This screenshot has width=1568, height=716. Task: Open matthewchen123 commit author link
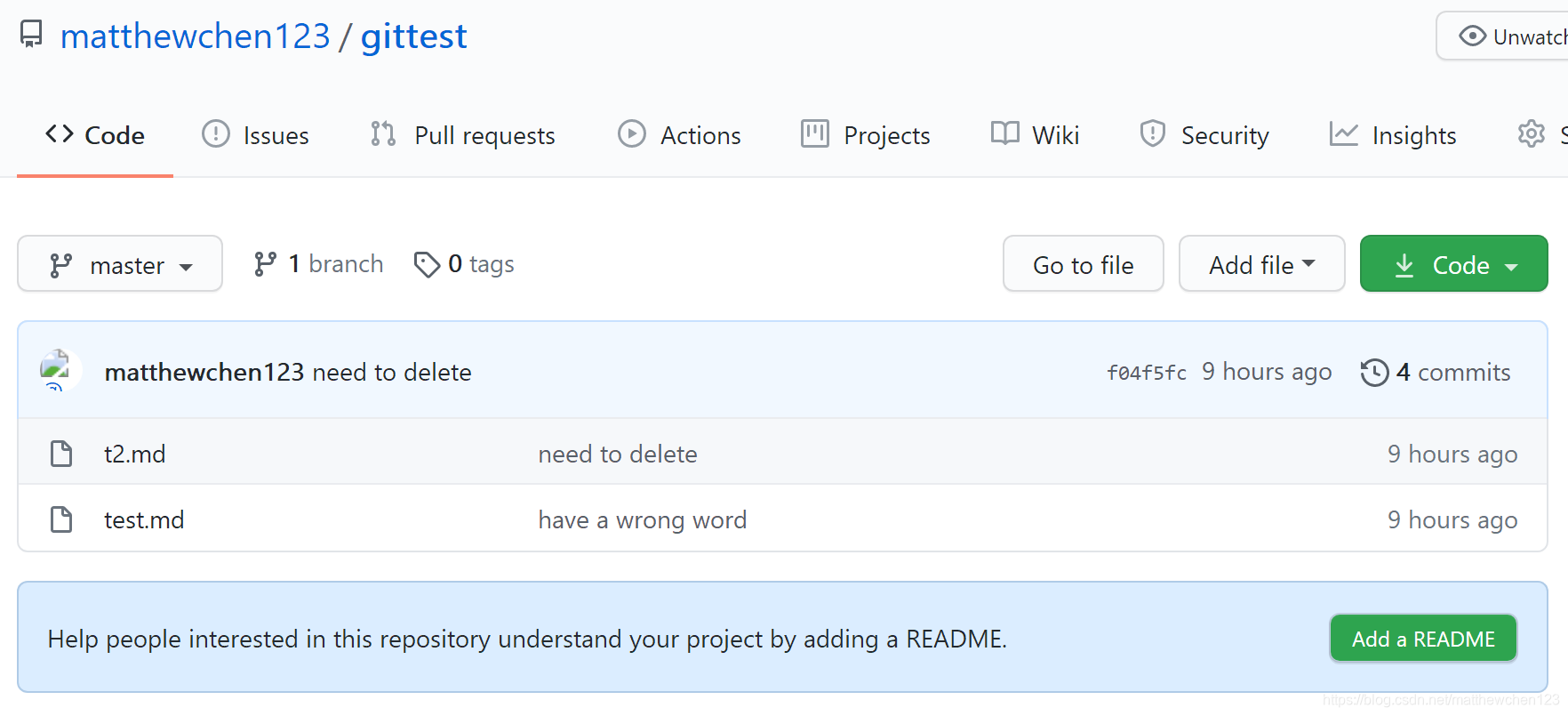click(x=204, y=372)
